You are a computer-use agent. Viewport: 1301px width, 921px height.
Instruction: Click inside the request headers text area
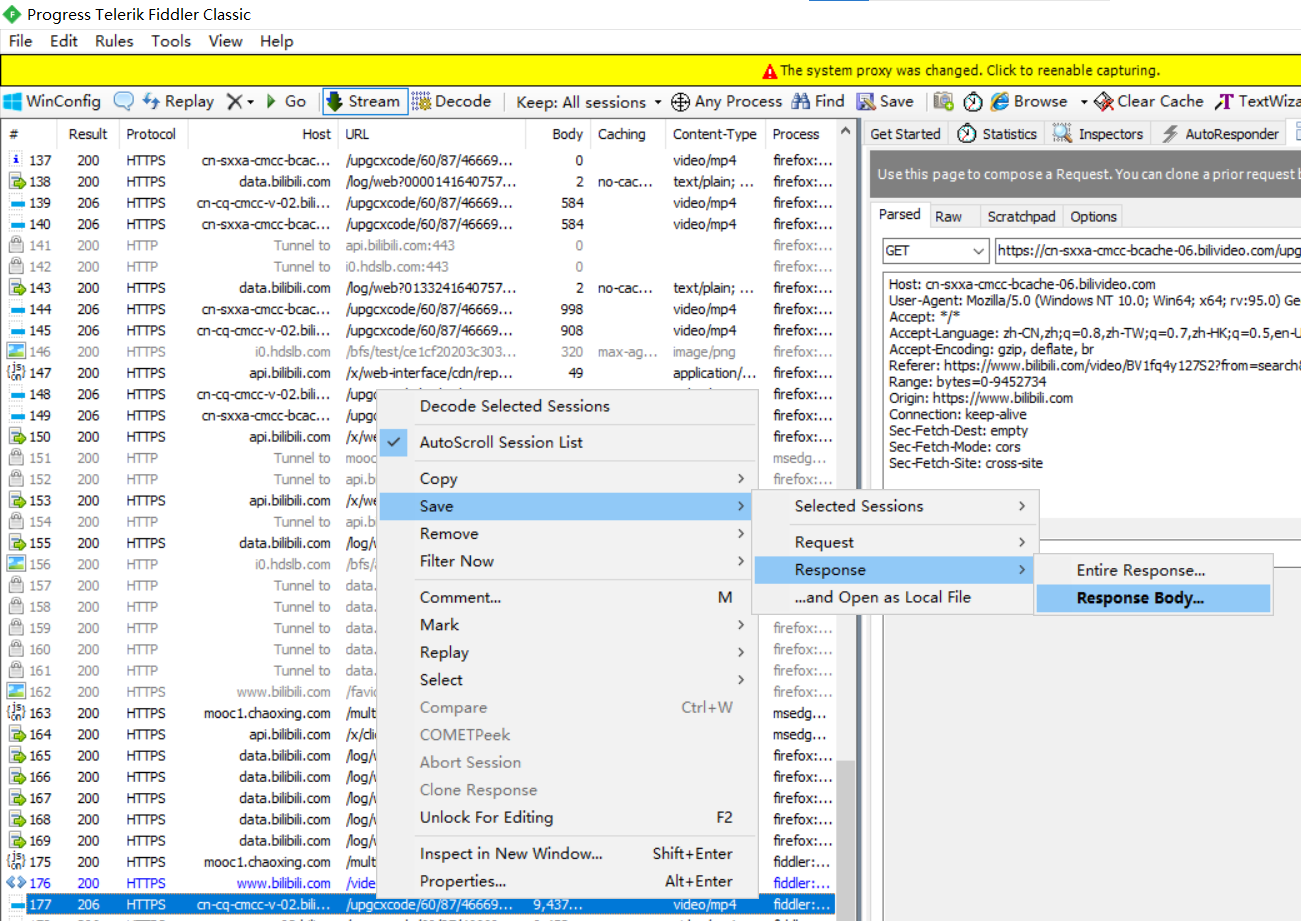(x=1092, y=392)
